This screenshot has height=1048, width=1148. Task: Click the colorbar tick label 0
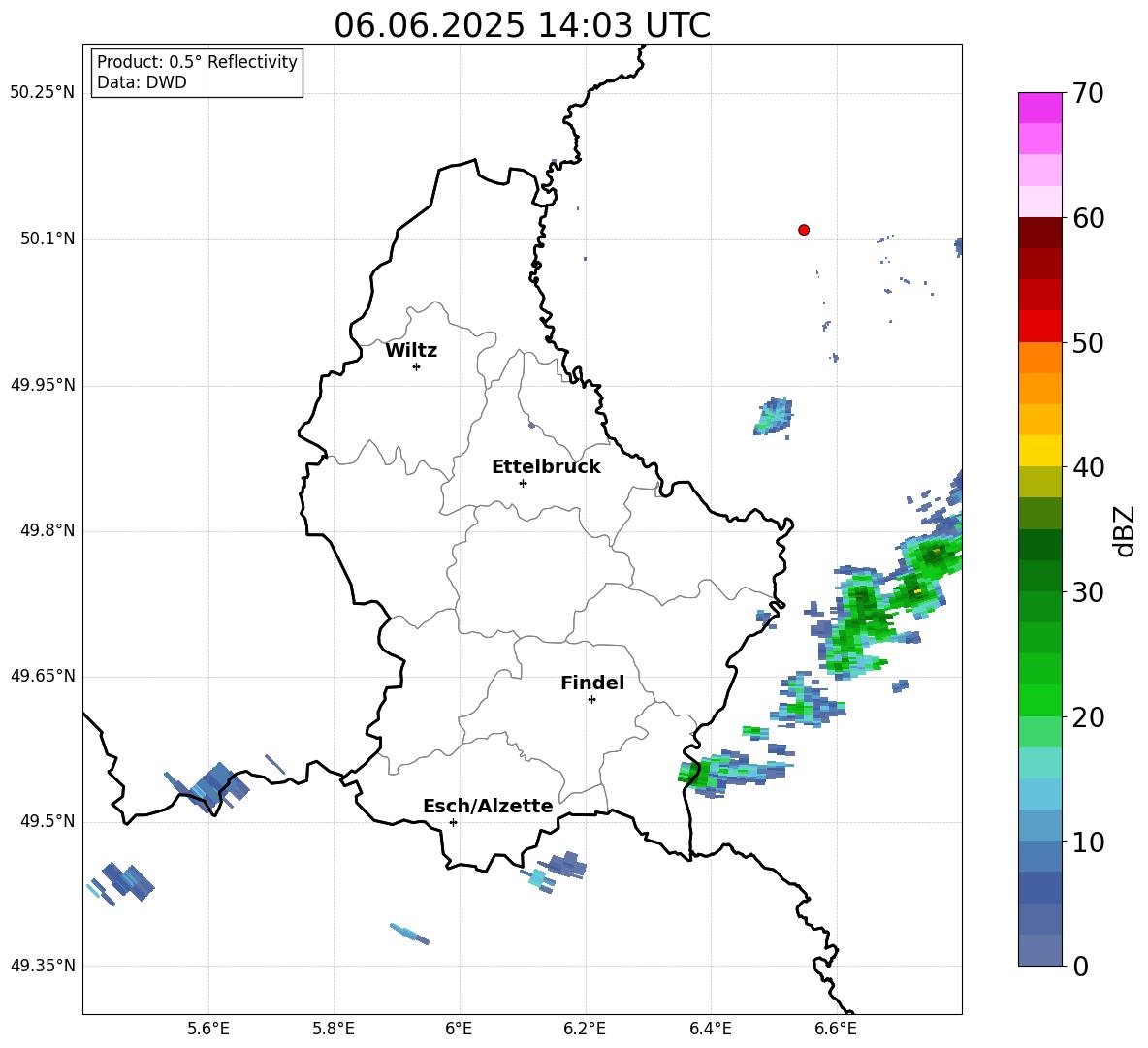1080,966
